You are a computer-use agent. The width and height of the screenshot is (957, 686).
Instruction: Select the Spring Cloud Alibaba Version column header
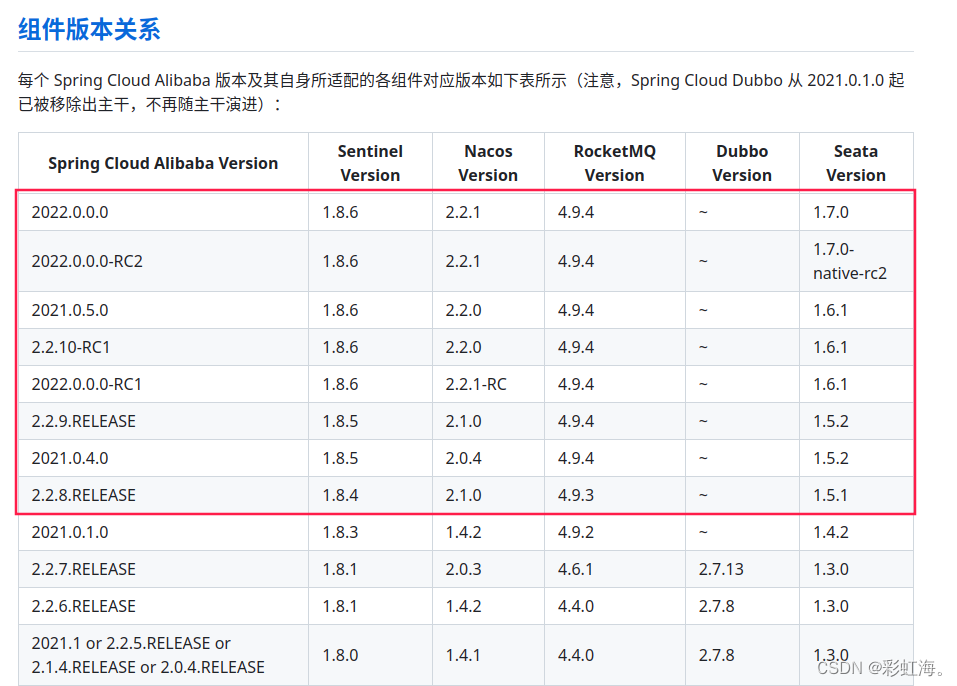click(x=163, y=163)
